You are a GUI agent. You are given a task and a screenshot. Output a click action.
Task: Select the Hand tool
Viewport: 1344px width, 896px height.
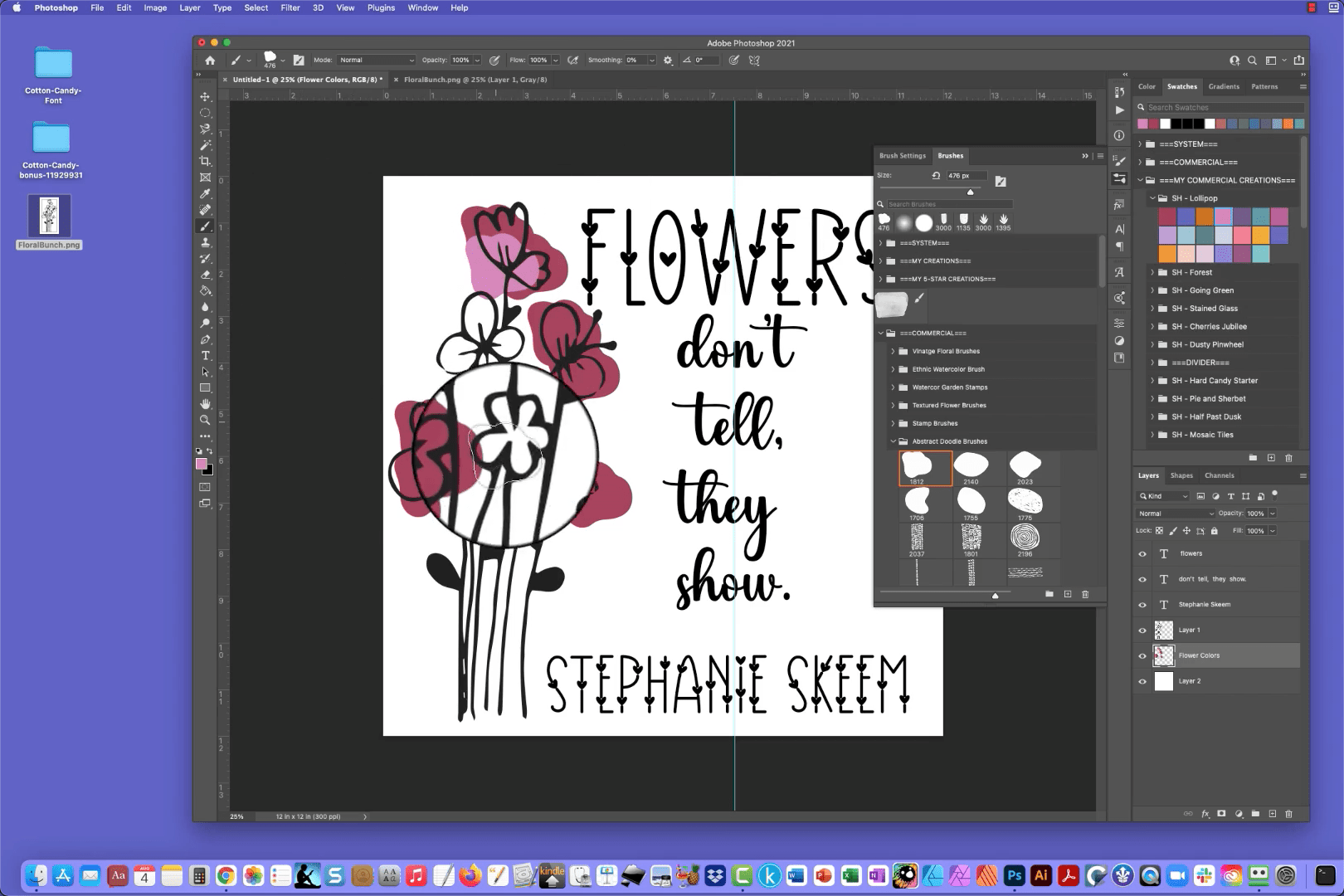pyautogui.click(x=205, y=404)
